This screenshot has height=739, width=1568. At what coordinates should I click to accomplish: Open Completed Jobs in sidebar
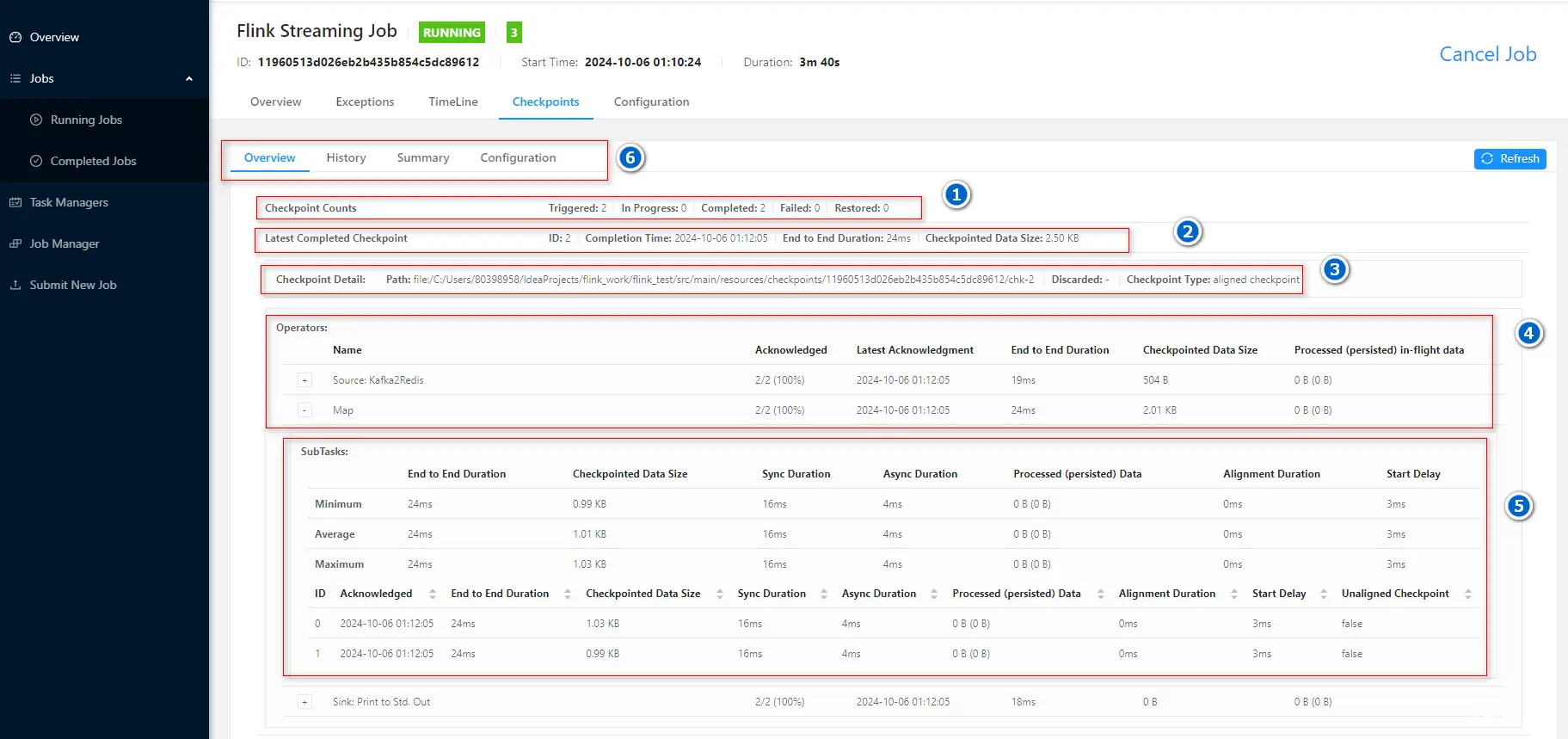pos(93,161)
